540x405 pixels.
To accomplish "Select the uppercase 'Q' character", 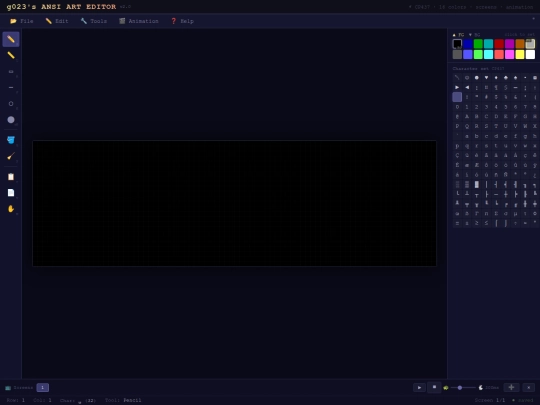I will point(467,126).
